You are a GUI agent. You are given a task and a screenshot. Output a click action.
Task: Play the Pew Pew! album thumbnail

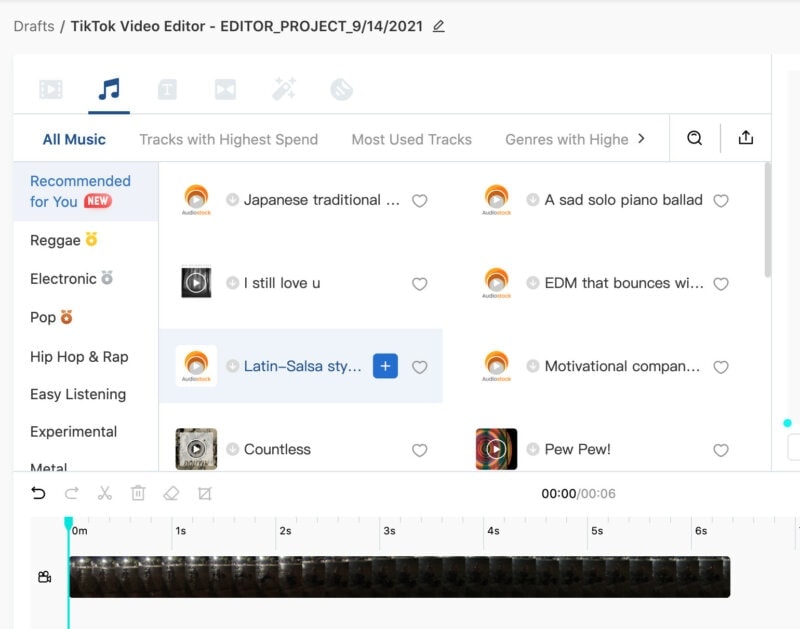tap(496, 449)
